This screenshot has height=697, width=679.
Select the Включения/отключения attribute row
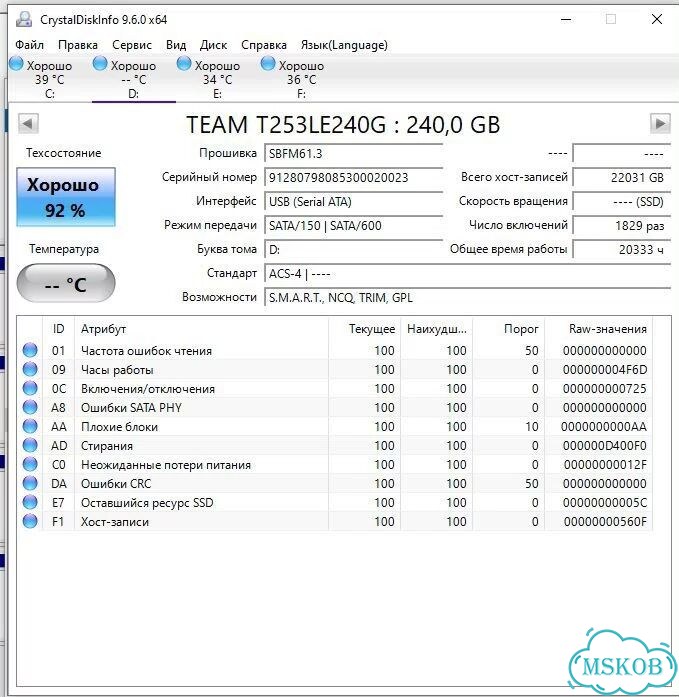(x=335, y=388)
